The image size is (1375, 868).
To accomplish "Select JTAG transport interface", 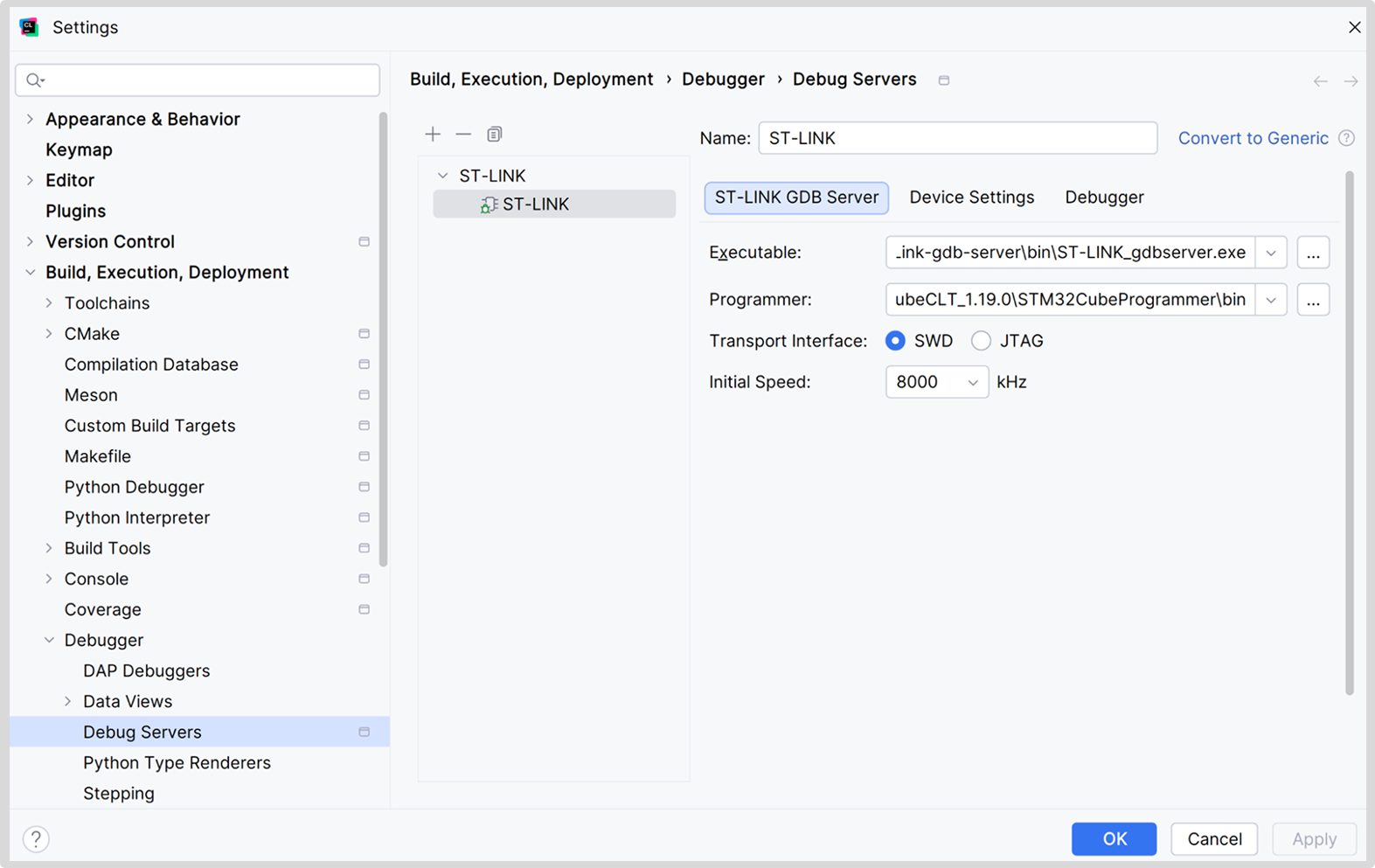I will click(981, 341).
